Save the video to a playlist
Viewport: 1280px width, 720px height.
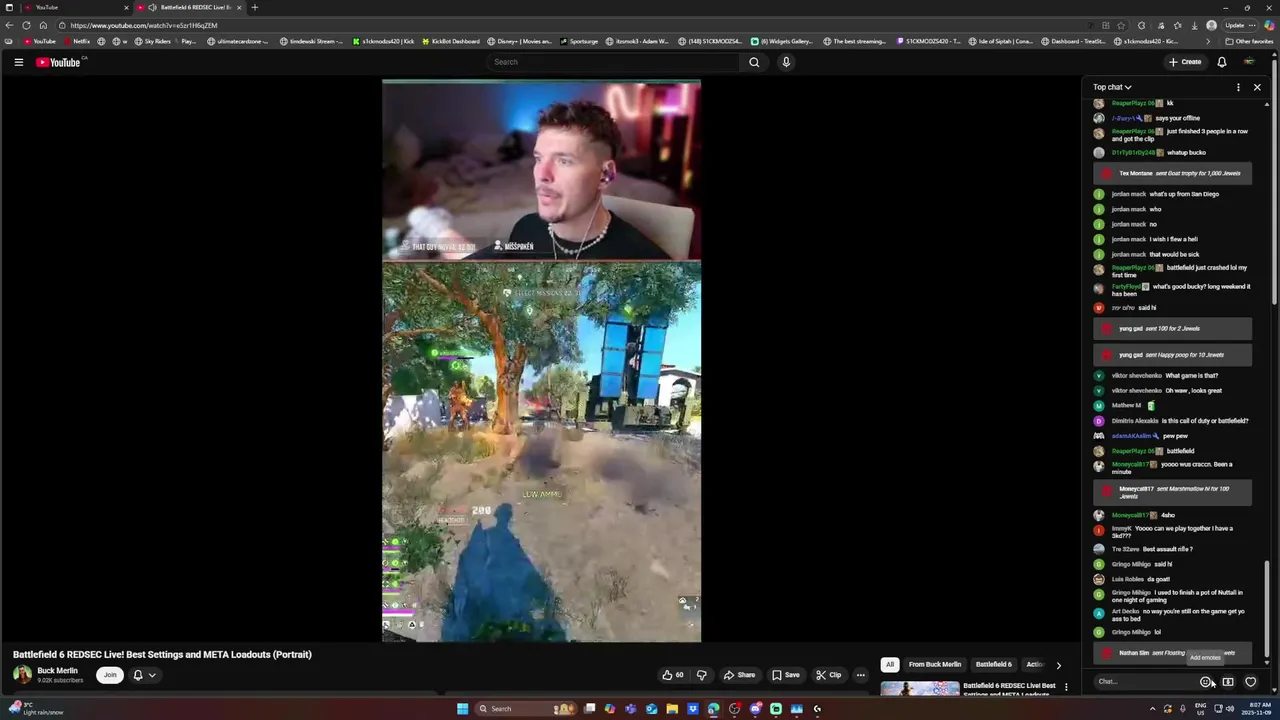[x=785, y=675]
